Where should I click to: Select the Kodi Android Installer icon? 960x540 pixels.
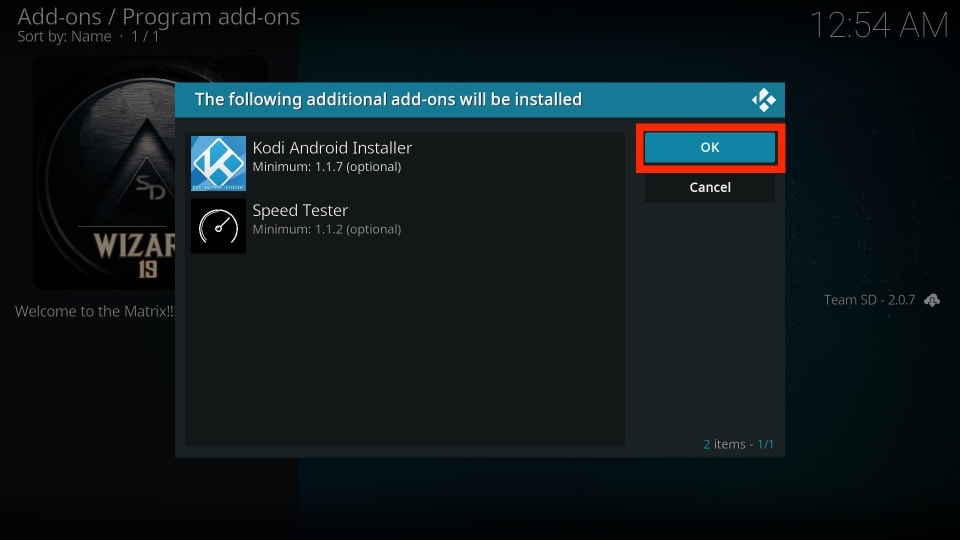click(x=218, y=163)
